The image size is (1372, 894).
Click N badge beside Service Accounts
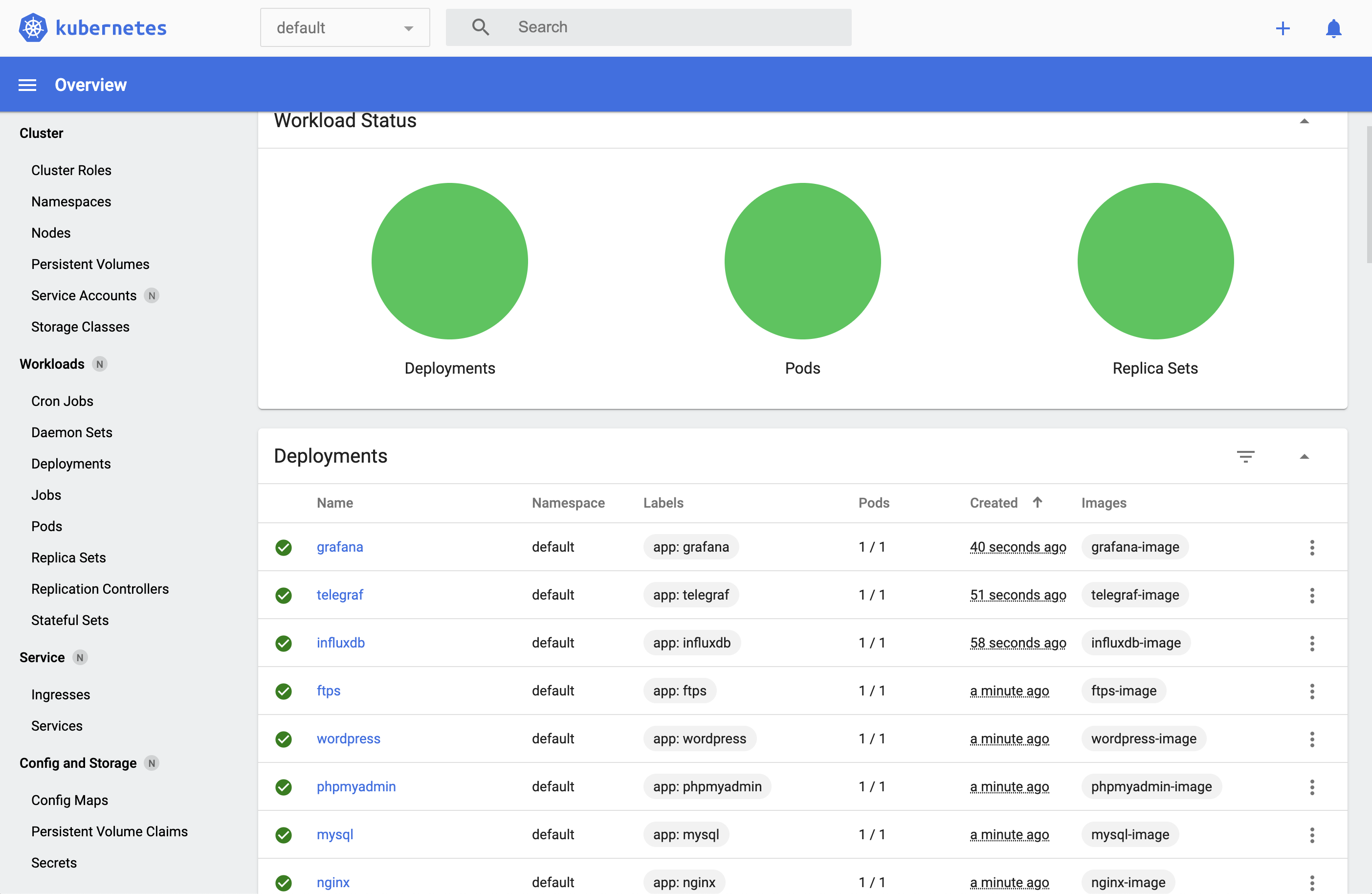point(152,295)
